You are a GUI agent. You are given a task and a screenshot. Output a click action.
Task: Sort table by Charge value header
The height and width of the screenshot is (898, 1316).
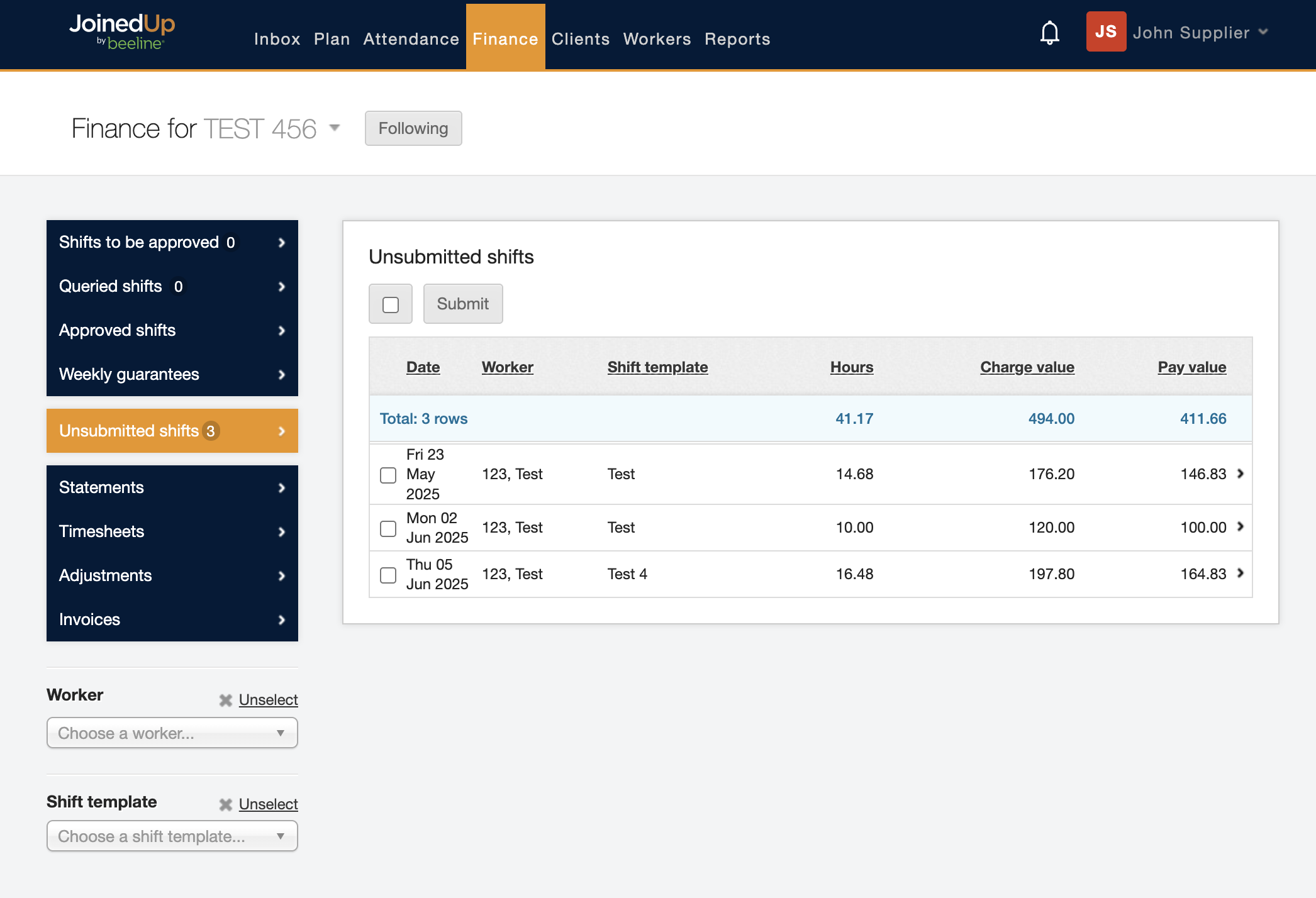(x=1027, y=367)
